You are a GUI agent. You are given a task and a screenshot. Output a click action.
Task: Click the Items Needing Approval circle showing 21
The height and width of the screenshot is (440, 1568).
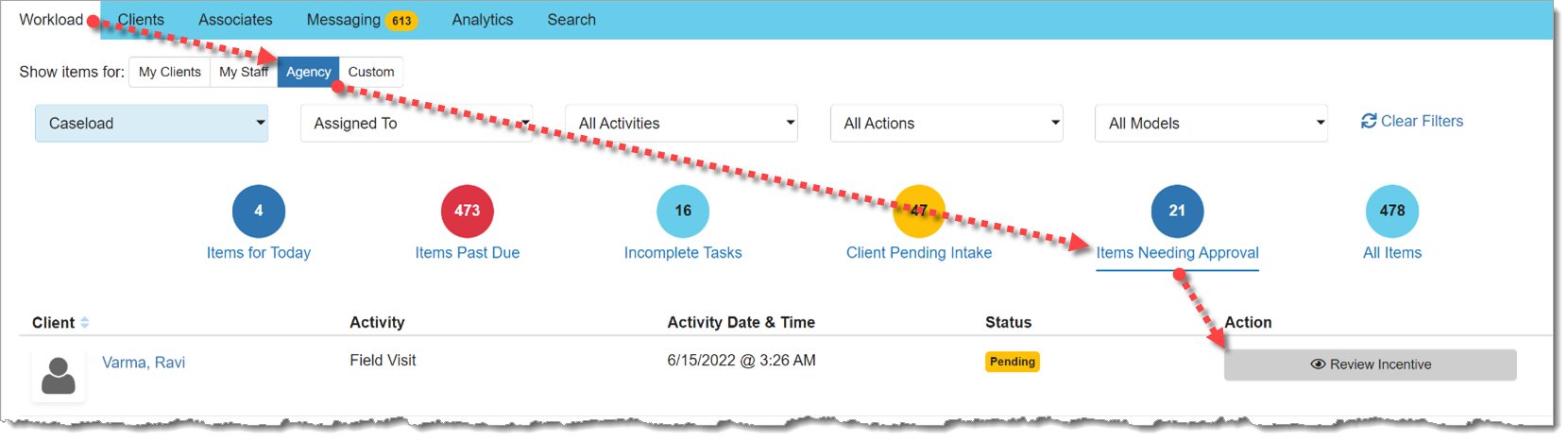[1177, 212]
